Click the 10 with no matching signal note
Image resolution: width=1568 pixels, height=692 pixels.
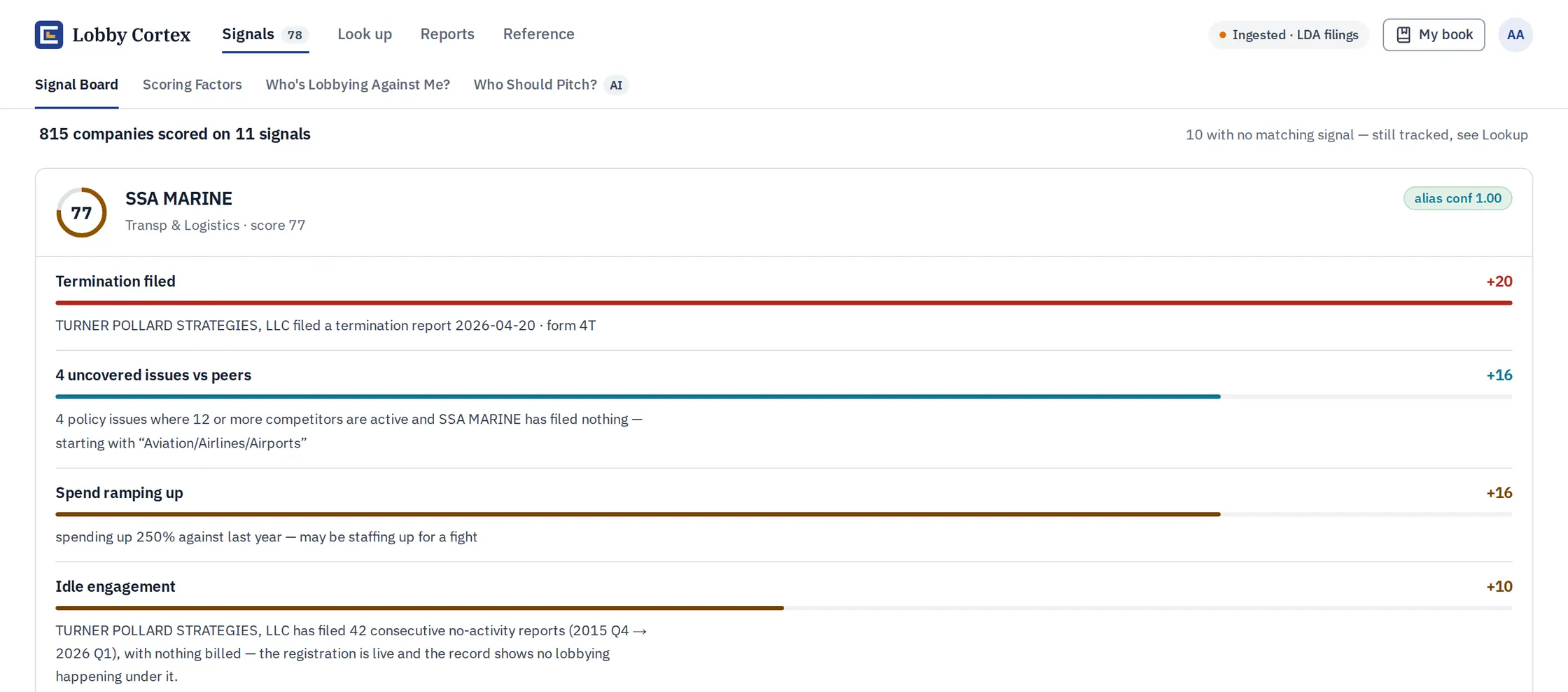1357,135
